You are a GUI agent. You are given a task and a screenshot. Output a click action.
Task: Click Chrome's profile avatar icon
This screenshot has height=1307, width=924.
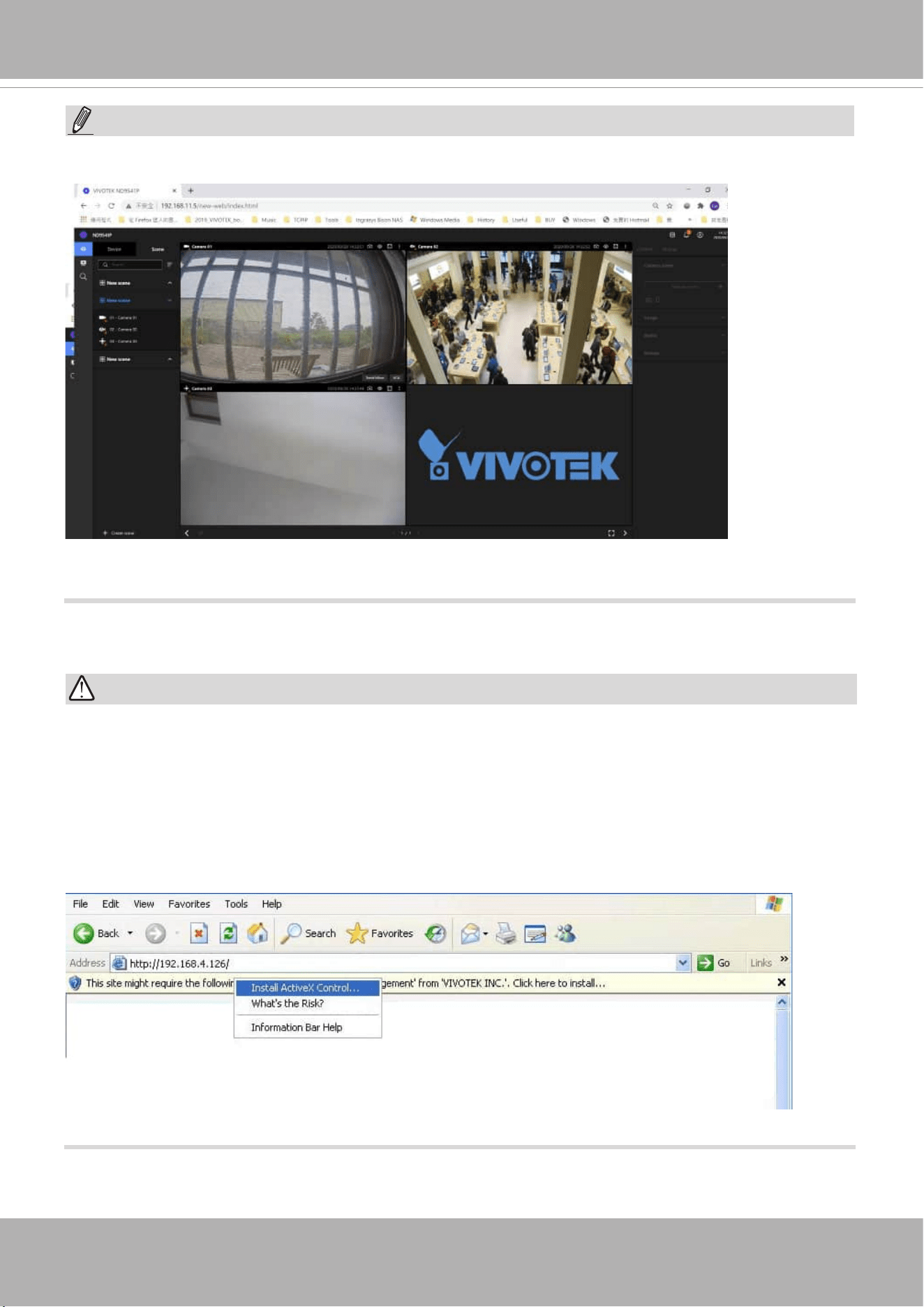point(715,206)
